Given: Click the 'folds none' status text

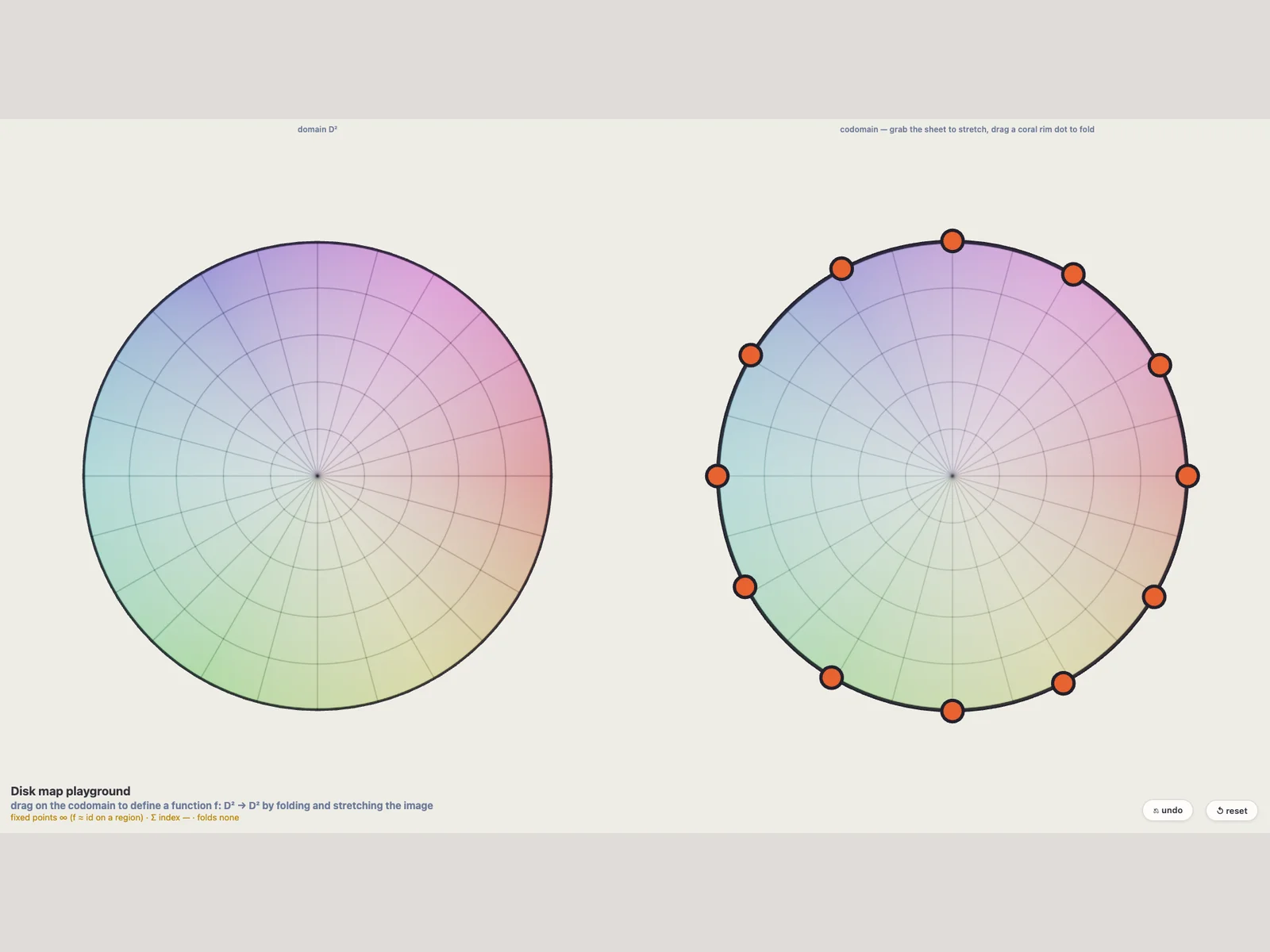Looking at the screenshot, I should (x=217, y=818).
